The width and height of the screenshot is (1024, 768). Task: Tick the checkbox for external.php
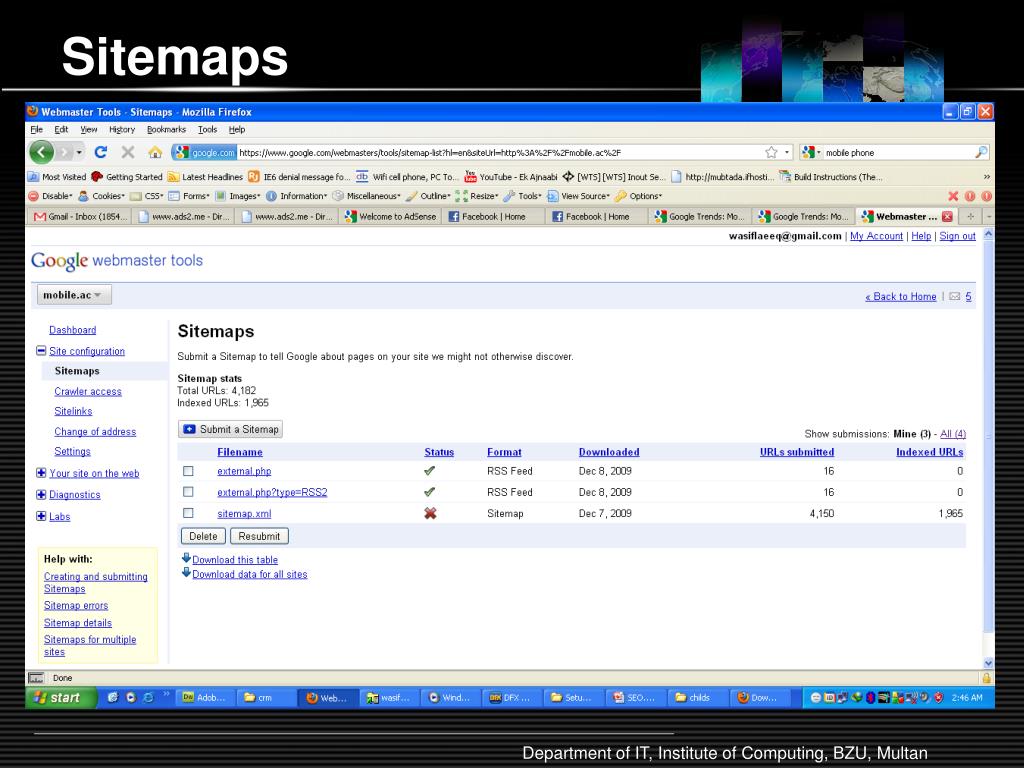(x=188, y=471)
